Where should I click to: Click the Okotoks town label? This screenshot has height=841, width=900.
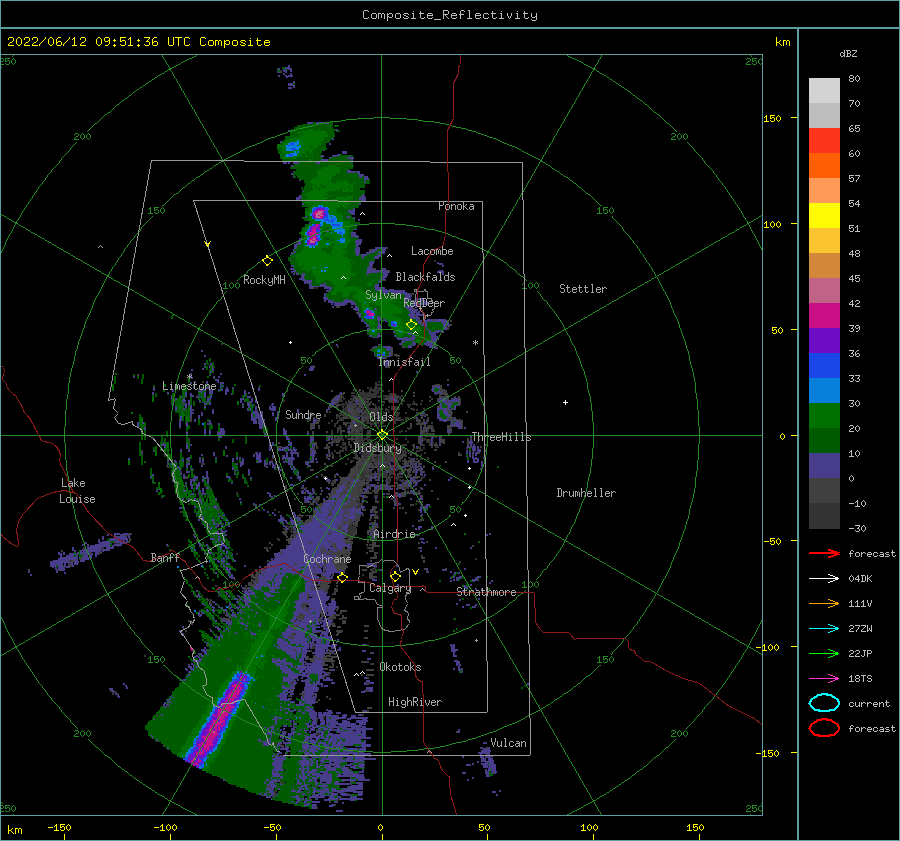400,667
